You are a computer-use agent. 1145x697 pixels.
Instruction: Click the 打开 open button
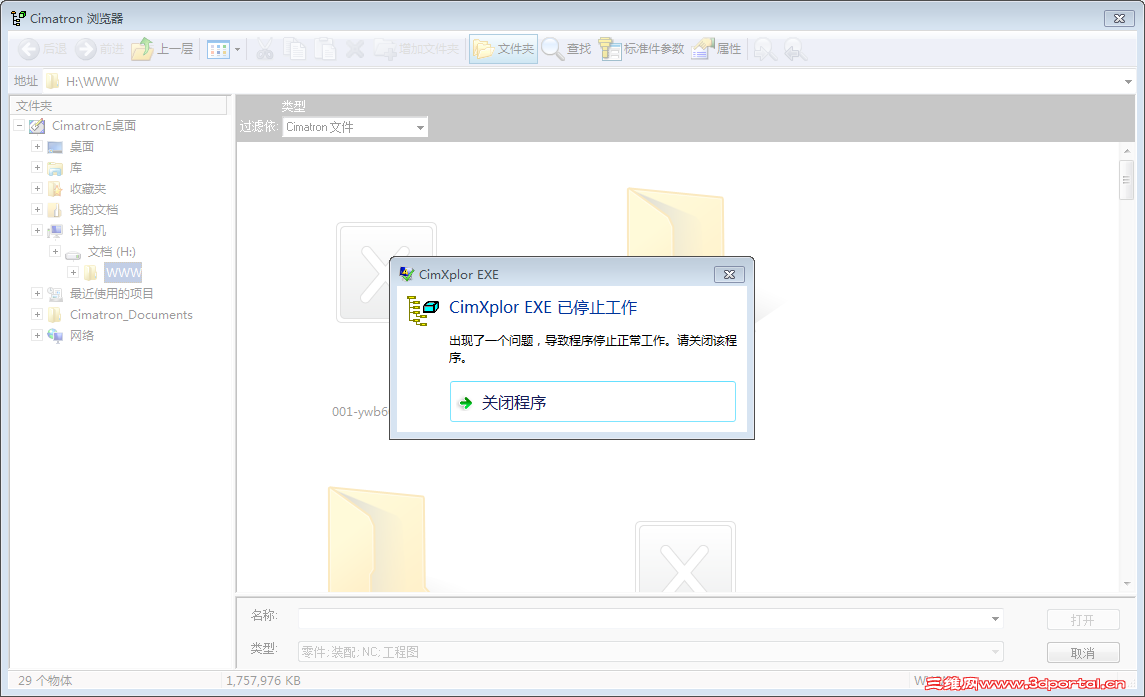coord(1083,620)
